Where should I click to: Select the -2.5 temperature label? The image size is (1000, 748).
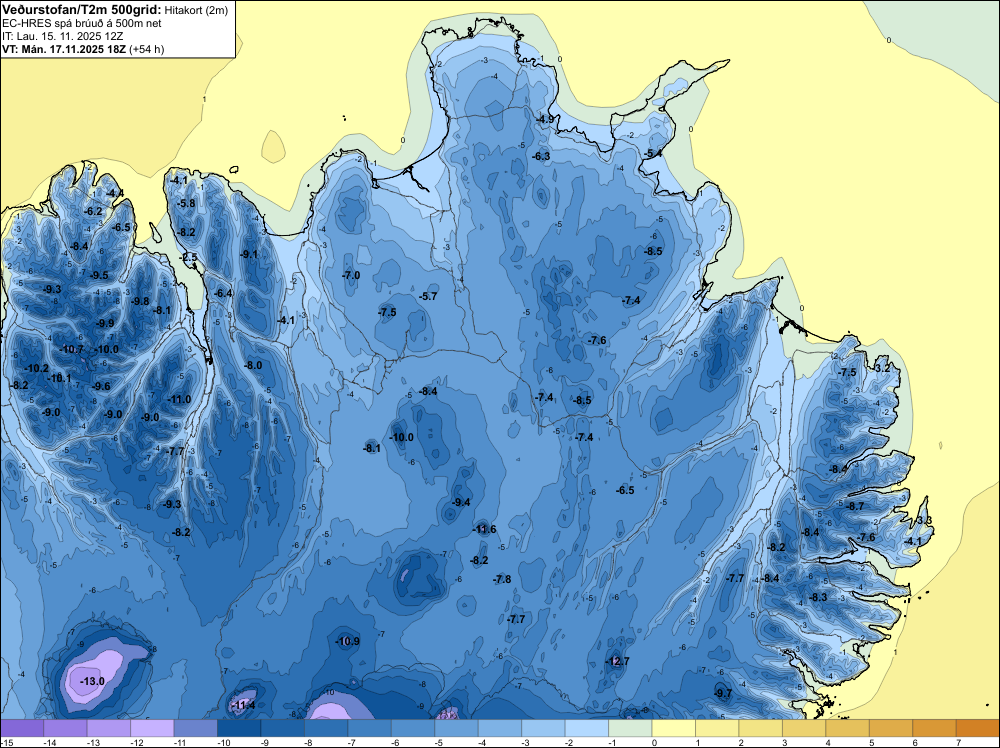[x=189, y=258]
